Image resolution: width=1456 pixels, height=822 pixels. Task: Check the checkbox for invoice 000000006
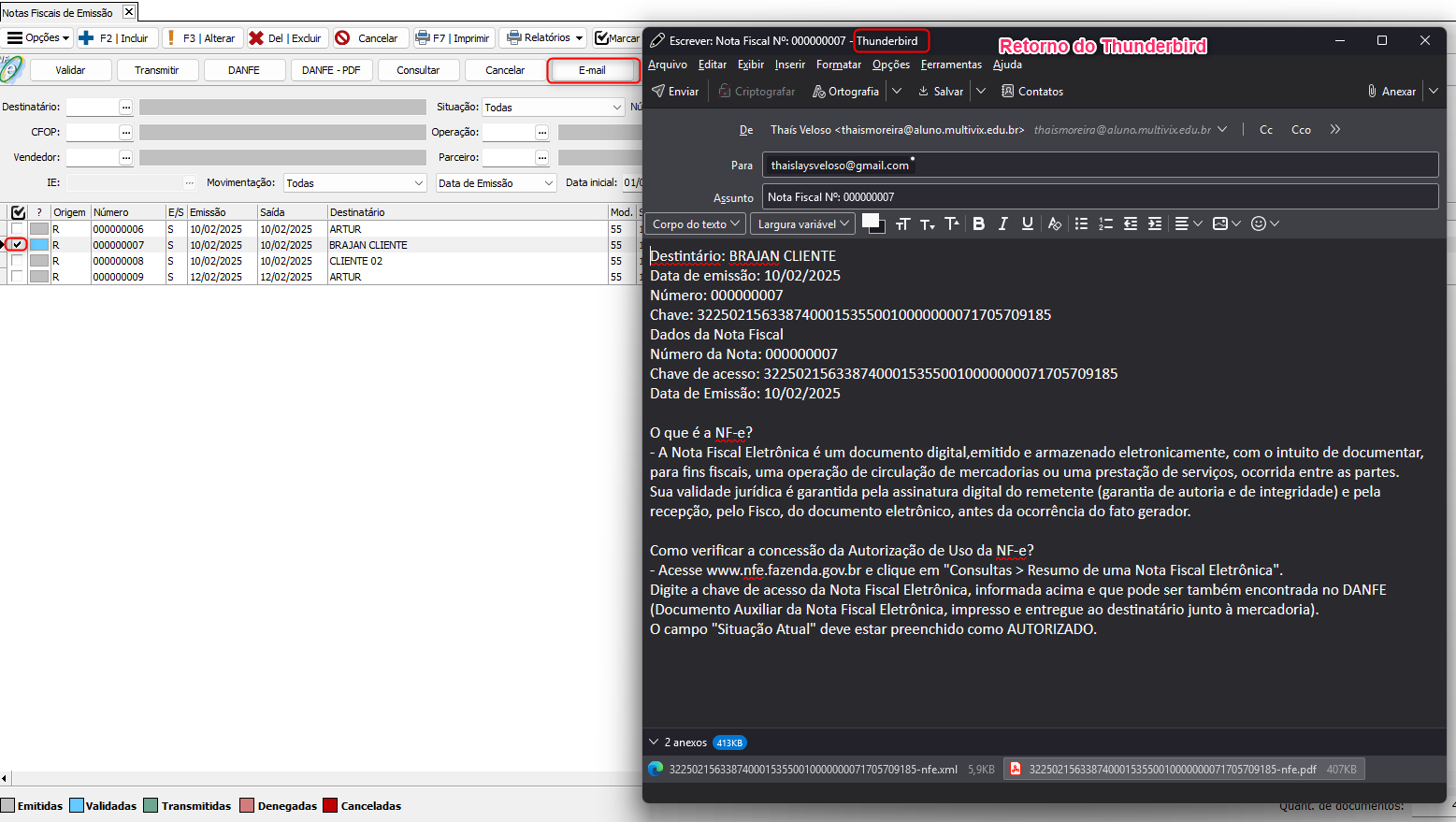(x=17, y=229)
